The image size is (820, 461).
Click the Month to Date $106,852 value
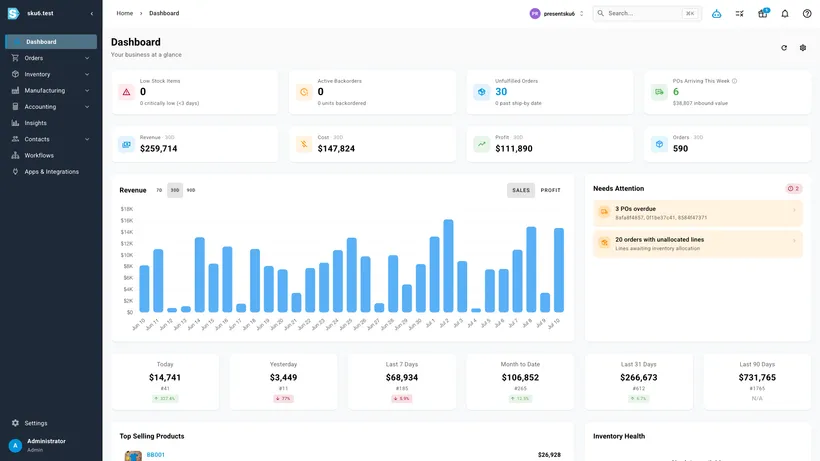tap(520, 377)
